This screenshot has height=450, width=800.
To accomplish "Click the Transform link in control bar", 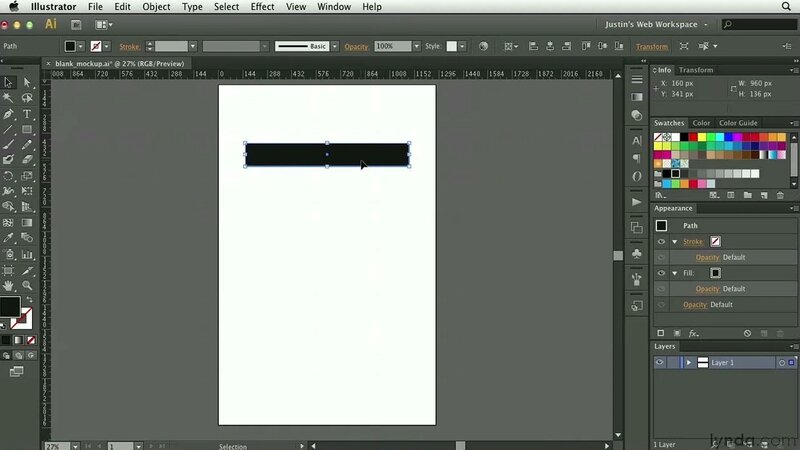I will (x=652, y=46).
